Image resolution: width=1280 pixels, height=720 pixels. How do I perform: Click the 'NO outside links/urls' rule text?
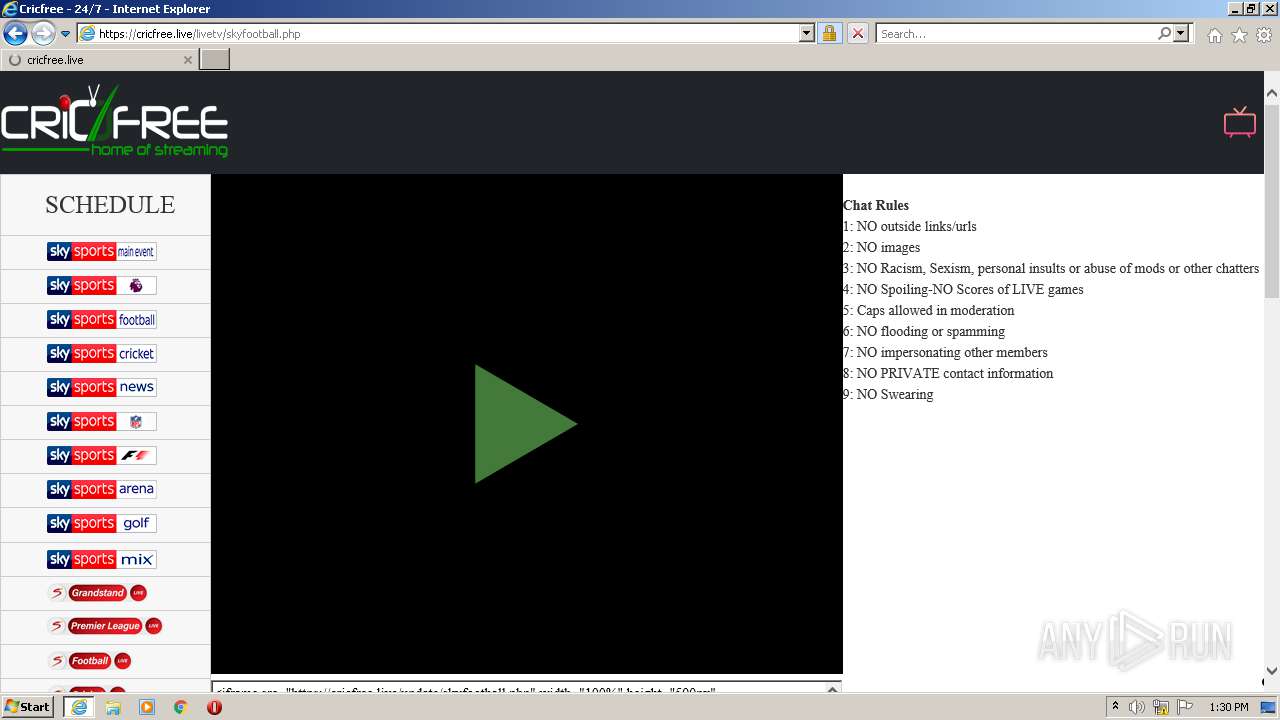coord(917,226)
